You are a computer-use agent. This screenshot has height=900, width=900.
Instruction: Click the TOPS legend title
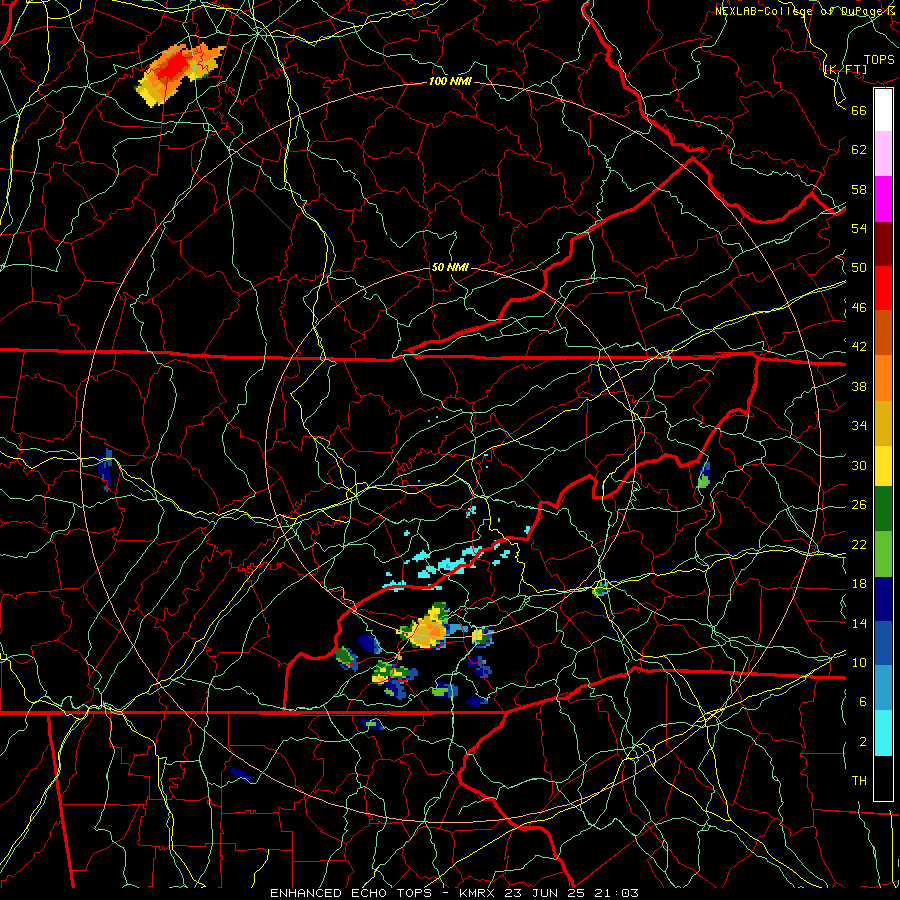click(x=879, y=60)
